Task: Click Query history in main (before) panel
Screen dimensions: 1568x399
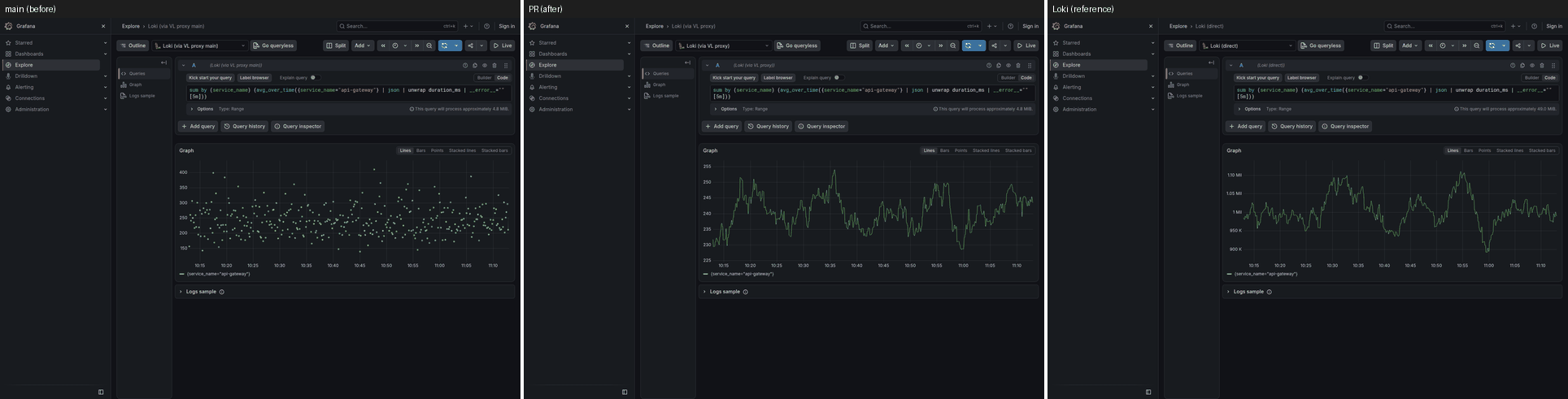Action: tap(245, 126)
